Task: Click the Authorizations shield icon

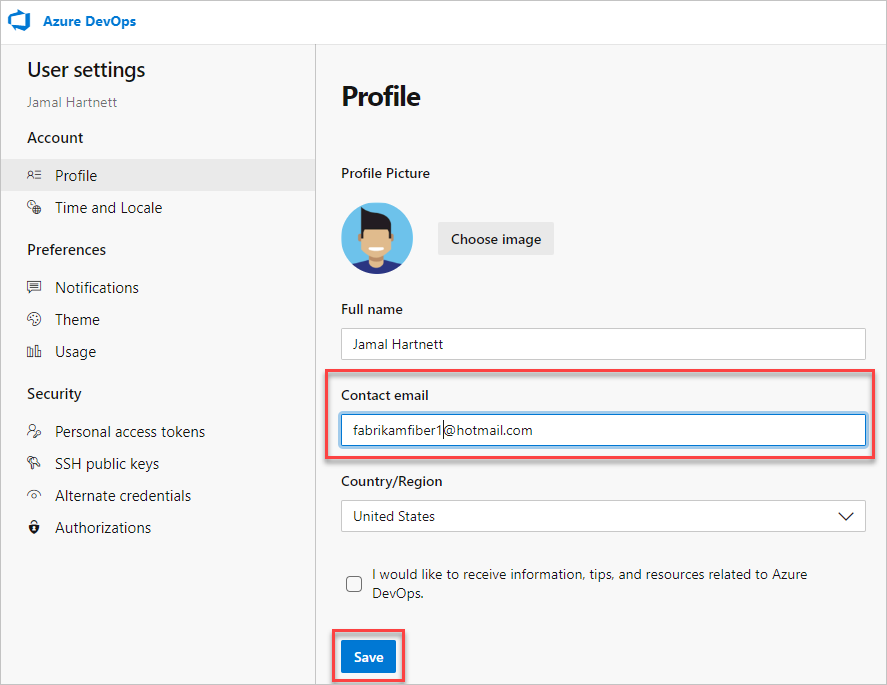Action: coord(33,527)
